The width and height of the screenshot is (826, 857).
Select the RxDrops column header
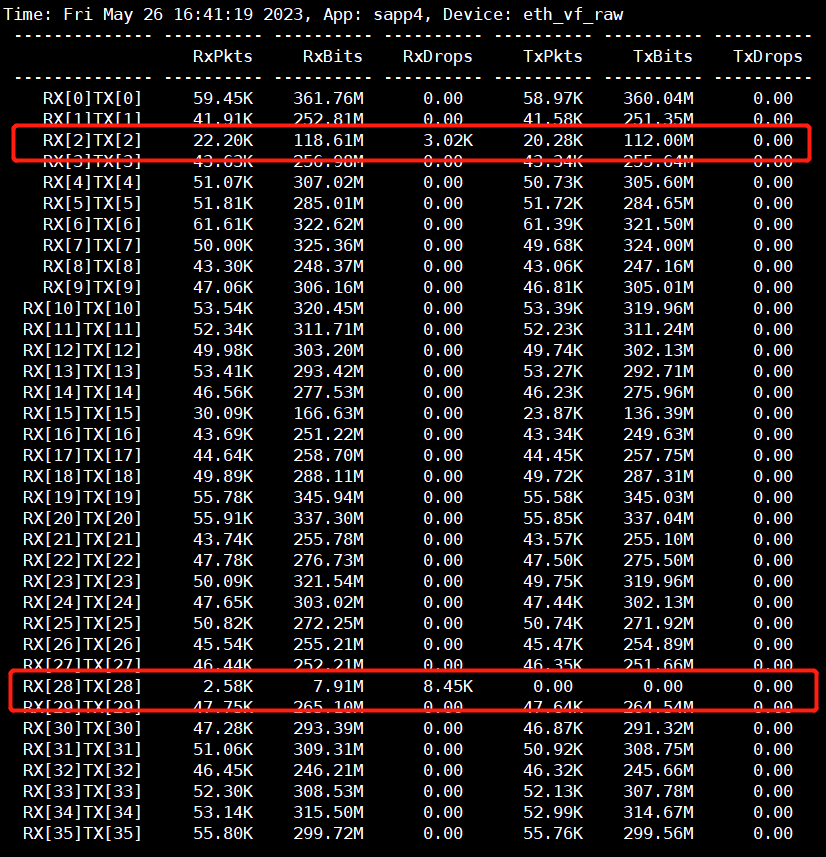pyautogui.click(x=437, y=56)
